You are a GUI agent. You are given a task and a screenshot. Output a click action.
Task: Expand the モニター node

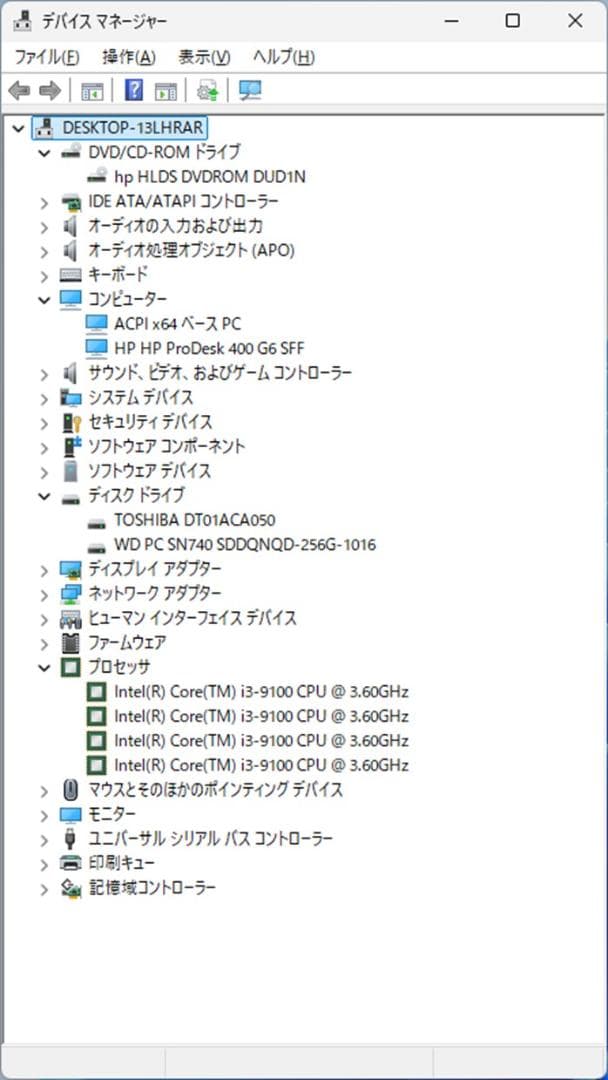[45, 816]
